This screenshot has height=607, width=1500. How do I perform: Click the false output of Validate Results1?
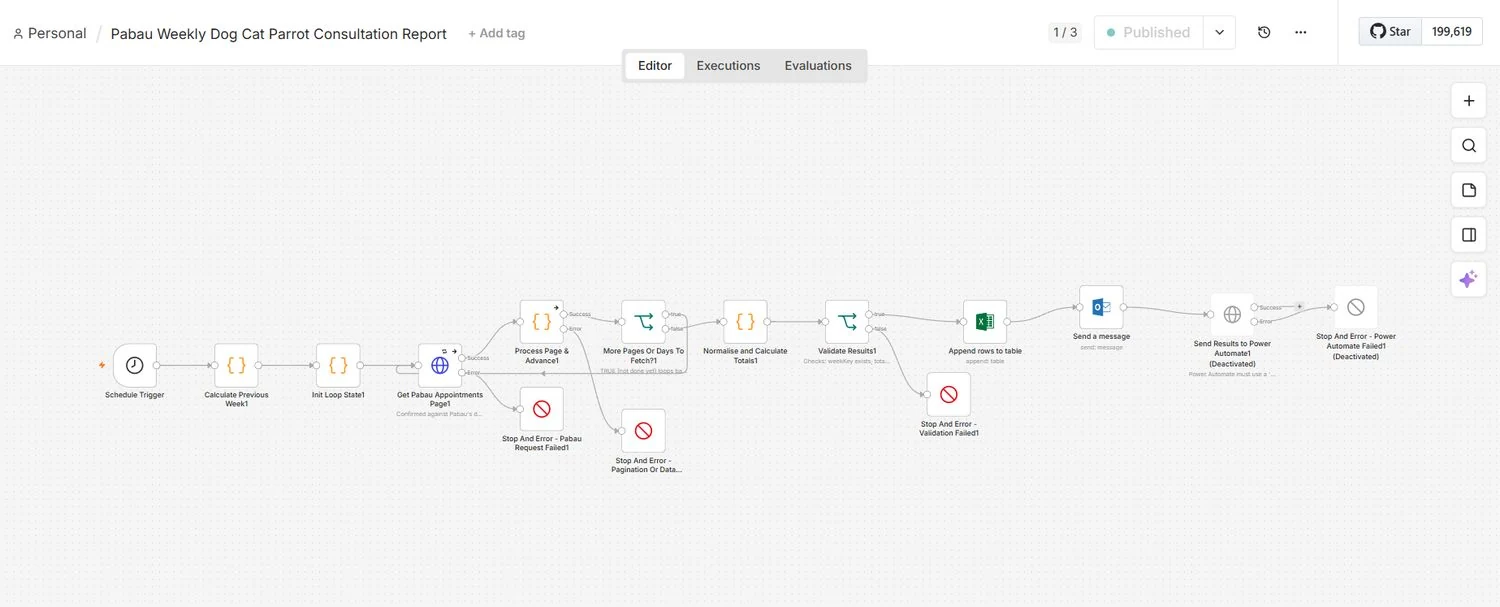click(x=869, y=329)
